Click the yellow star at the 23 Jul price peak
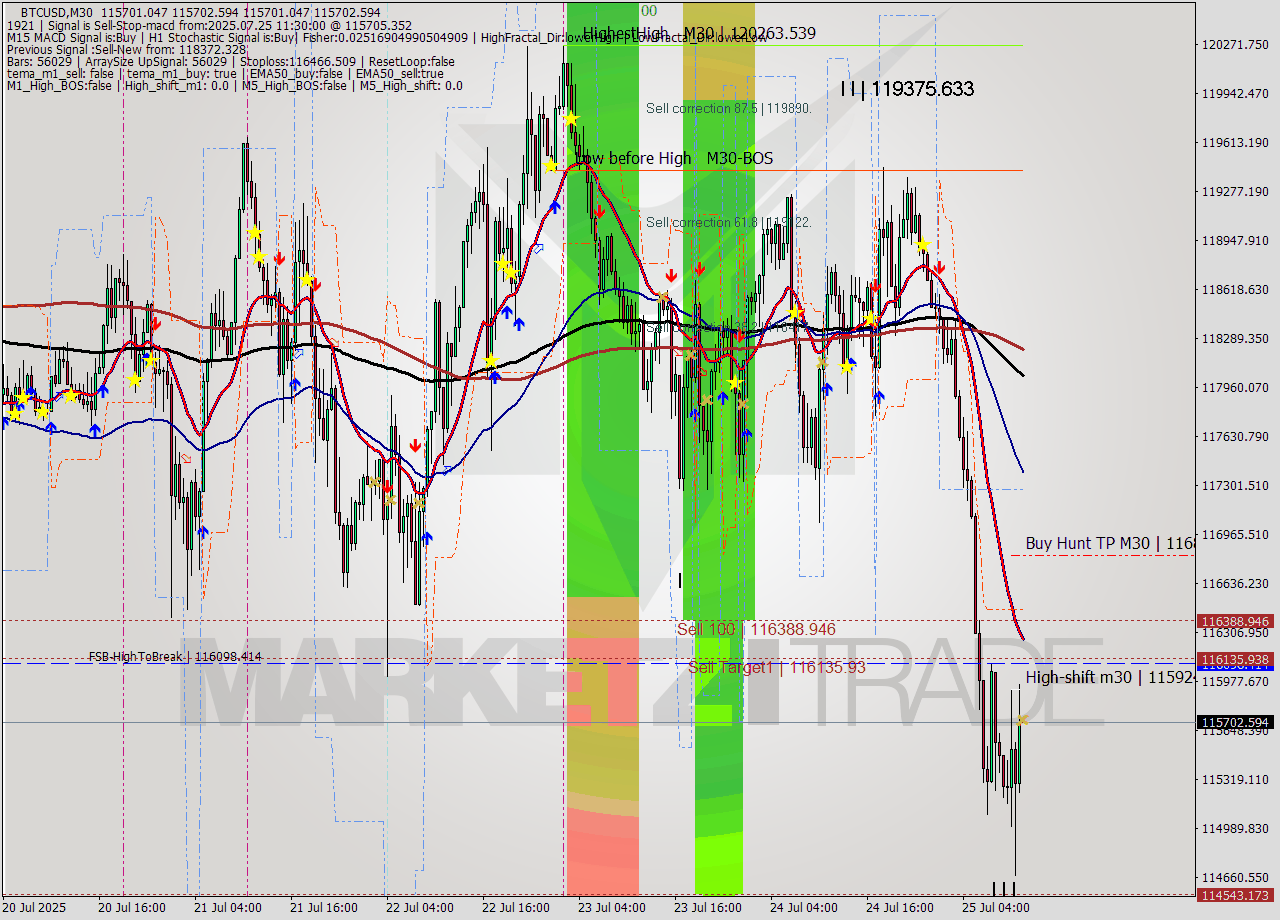Screen dimensions: 1280x920 point(570,119)
